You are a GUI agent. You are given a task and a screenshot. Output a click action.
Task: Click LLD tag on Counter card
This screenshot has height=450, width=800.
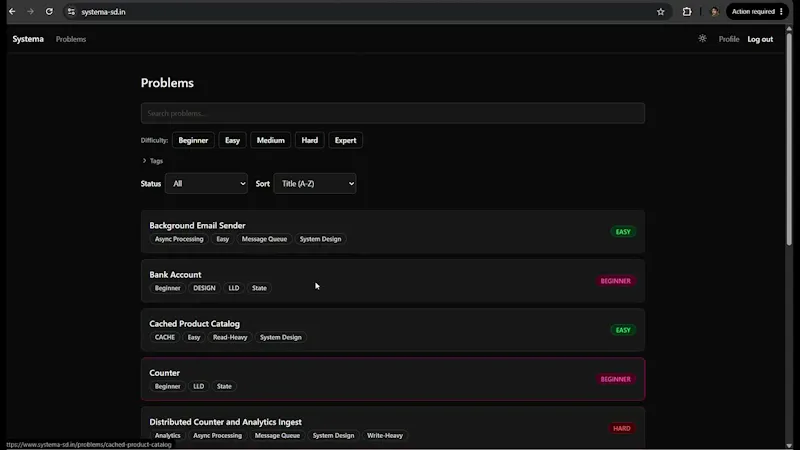click(198, 386)
